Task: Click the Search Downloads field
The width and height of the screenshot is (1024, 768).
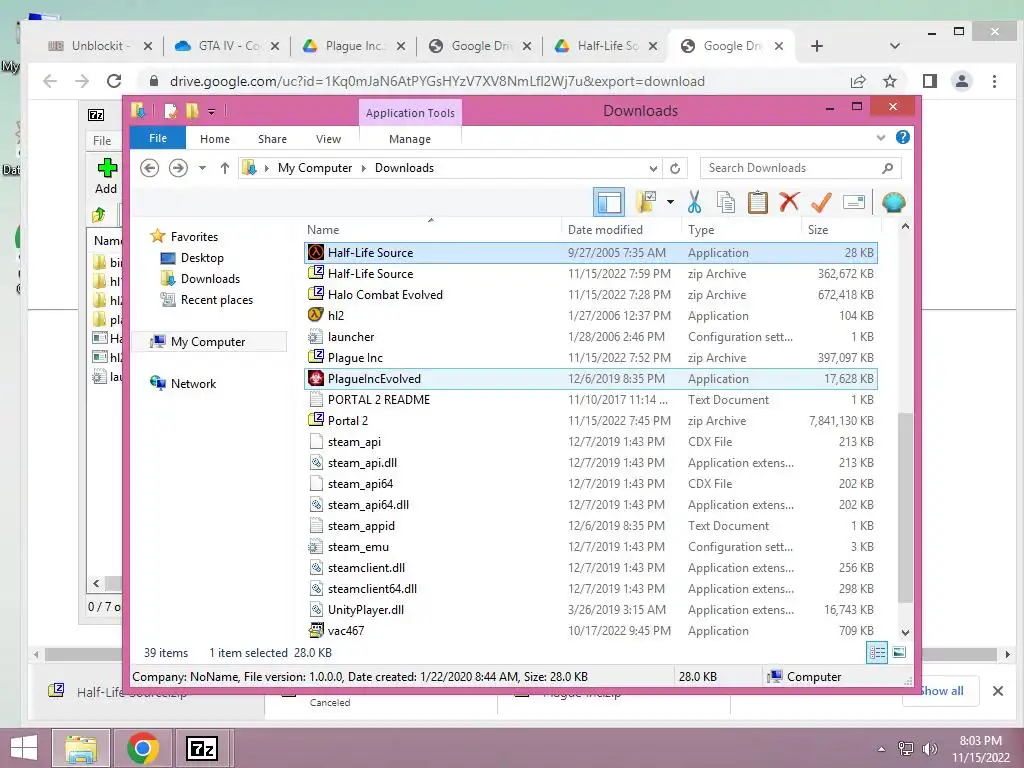Action: click(801, 168)
